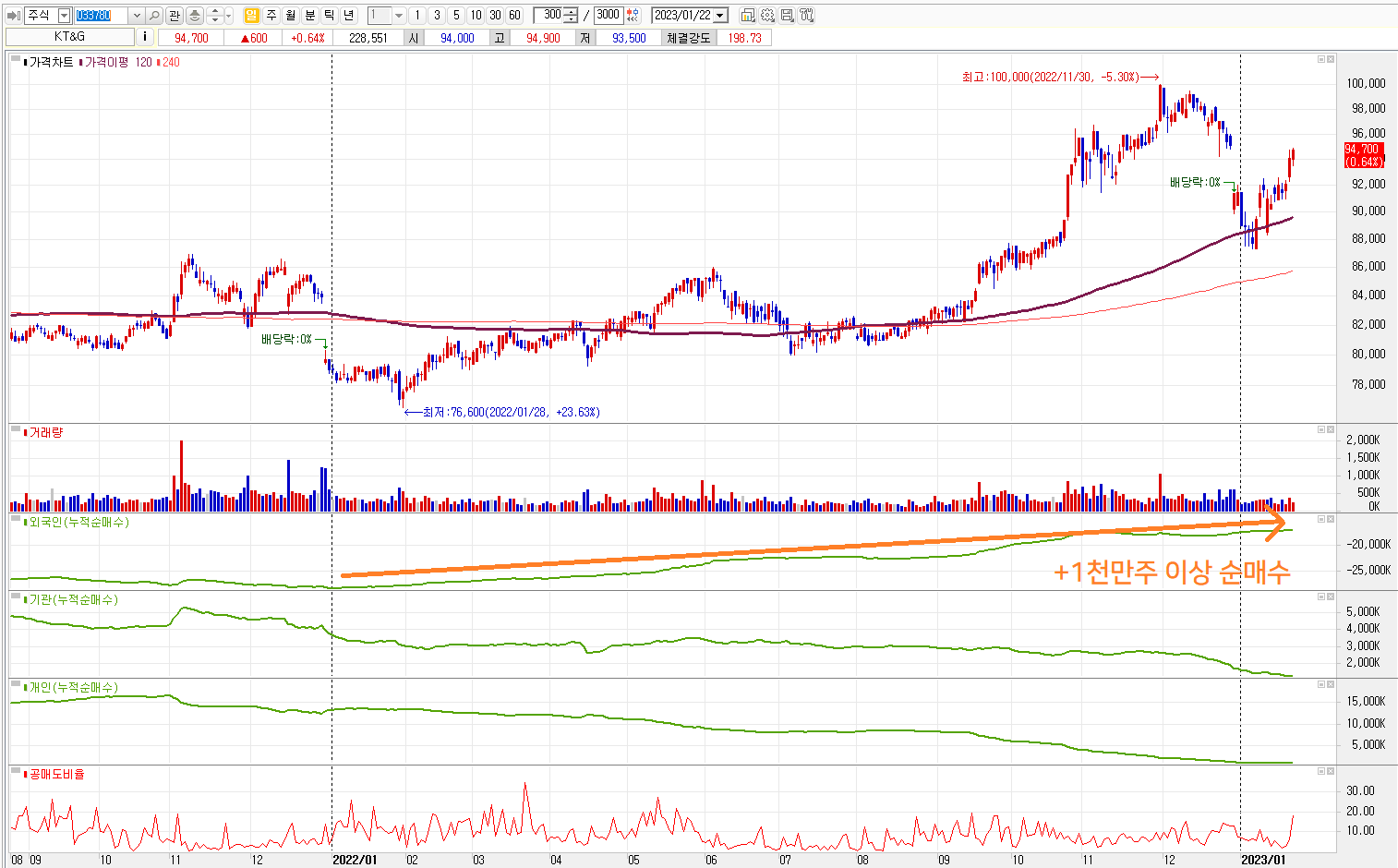1398x868 pixels.
Task: Click the 10 interval preset button
Action: pos(476,16)
